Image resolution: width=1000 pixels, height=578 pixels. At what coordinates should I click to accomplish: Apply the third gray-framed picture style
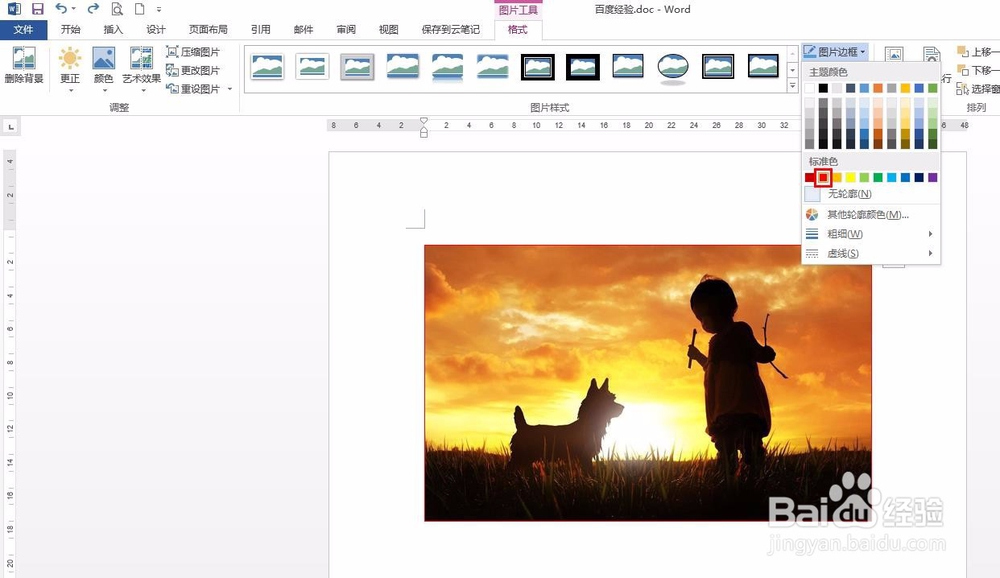point(357,66)
